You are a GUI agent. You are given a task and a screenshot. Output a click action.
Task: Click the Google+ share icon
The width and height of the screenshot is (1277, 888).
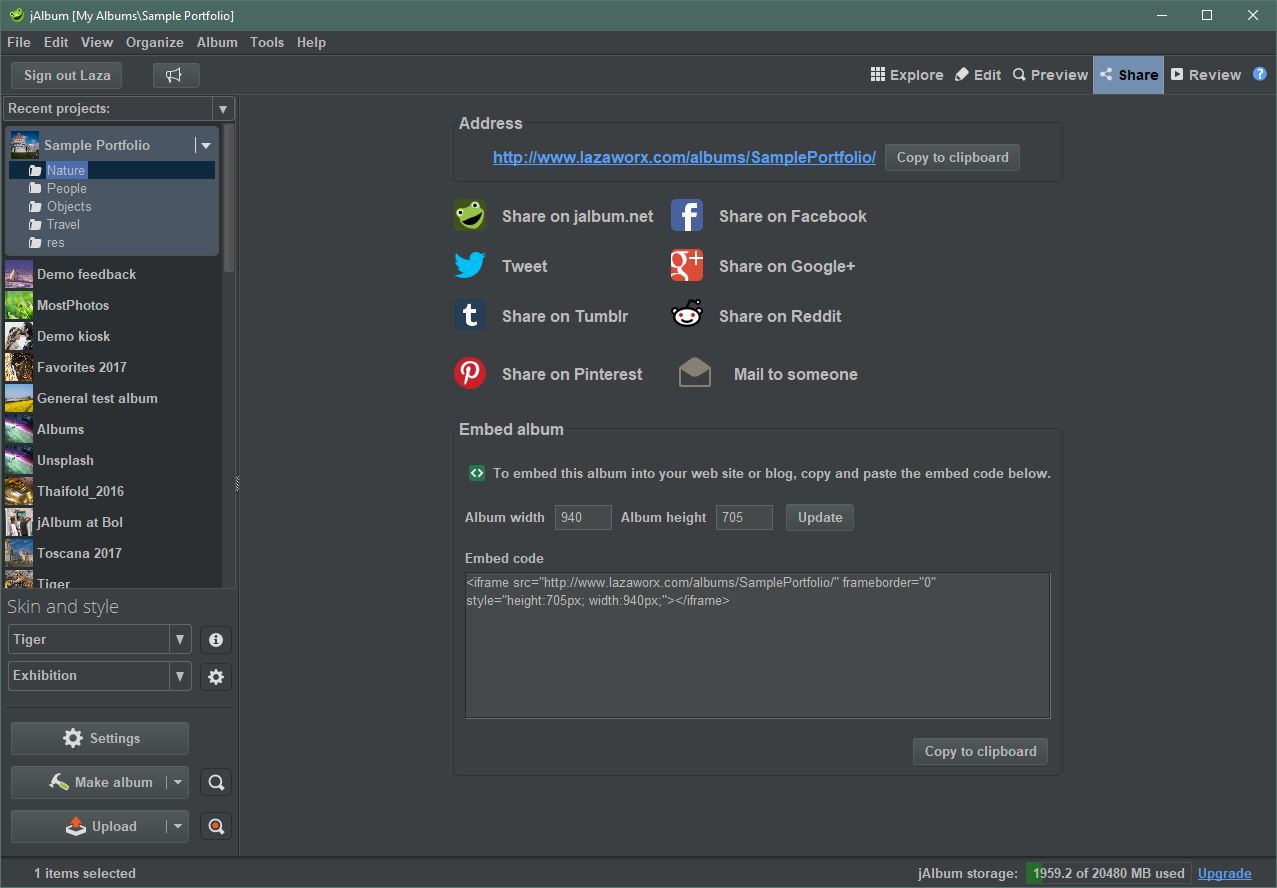(x=687, y=266)
